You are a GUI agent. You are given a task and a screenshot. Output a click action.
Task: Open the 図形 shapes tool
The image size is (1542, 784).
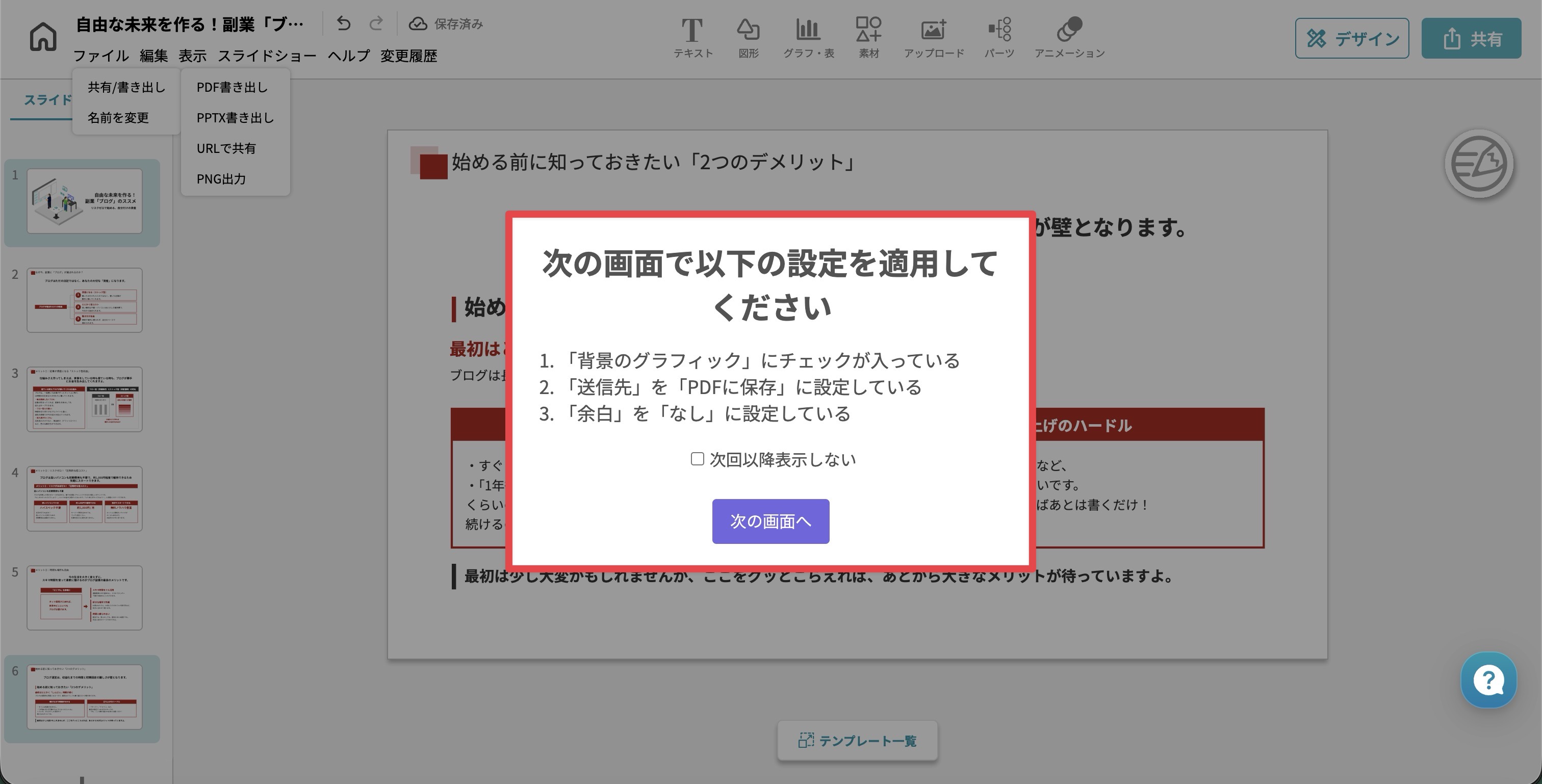pos(748,38)
